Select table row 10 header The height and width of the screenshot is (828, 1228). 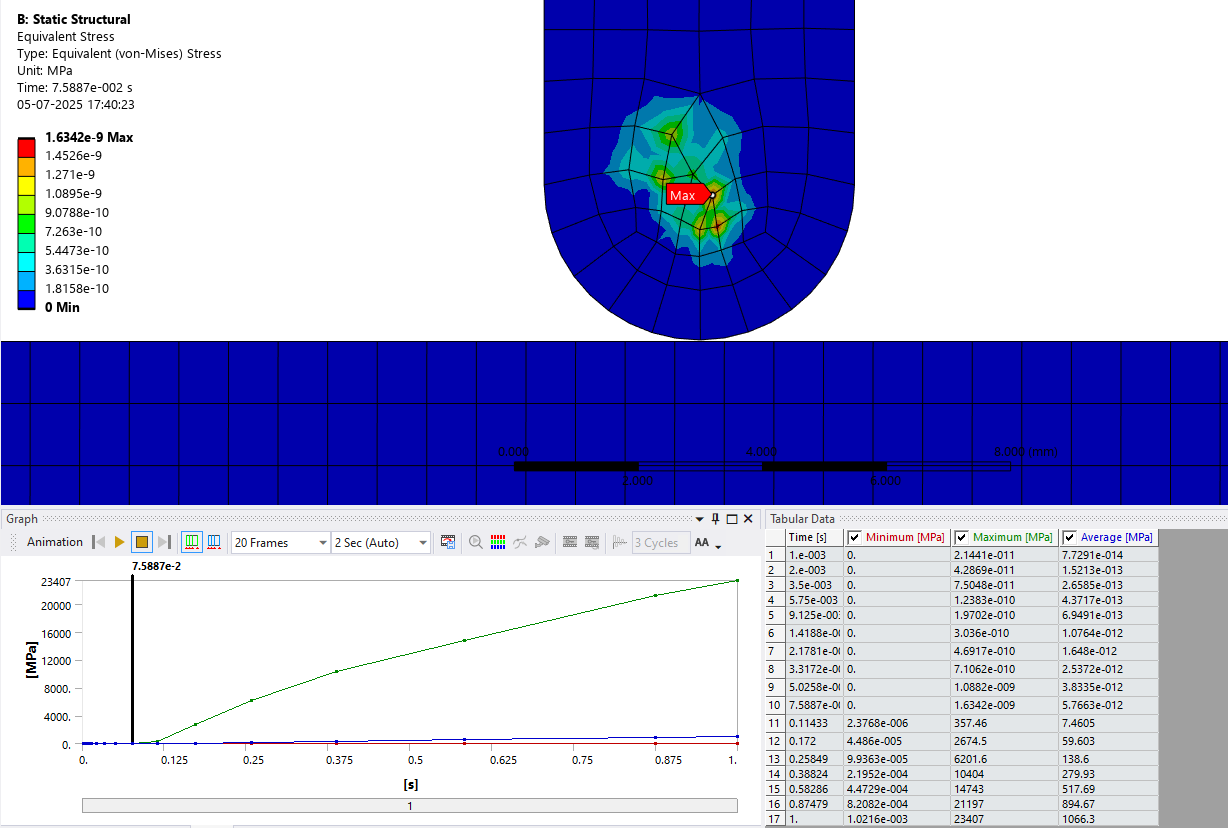point(775,705)
